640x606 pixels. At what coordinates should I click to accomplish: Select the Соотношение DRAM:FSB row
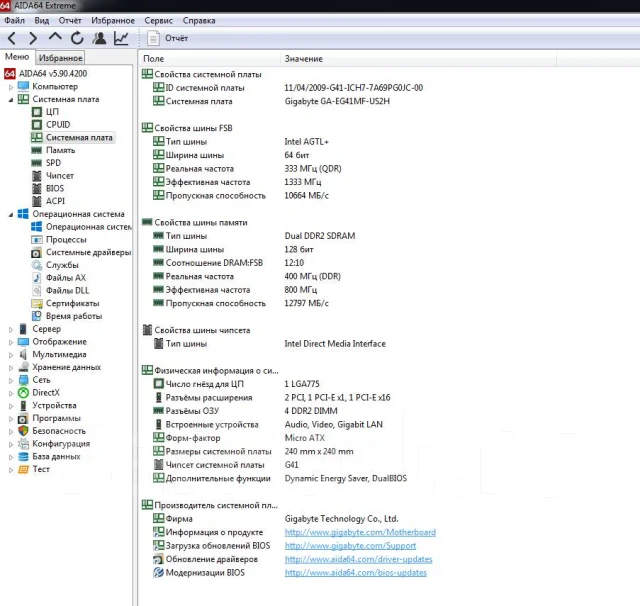229,263
